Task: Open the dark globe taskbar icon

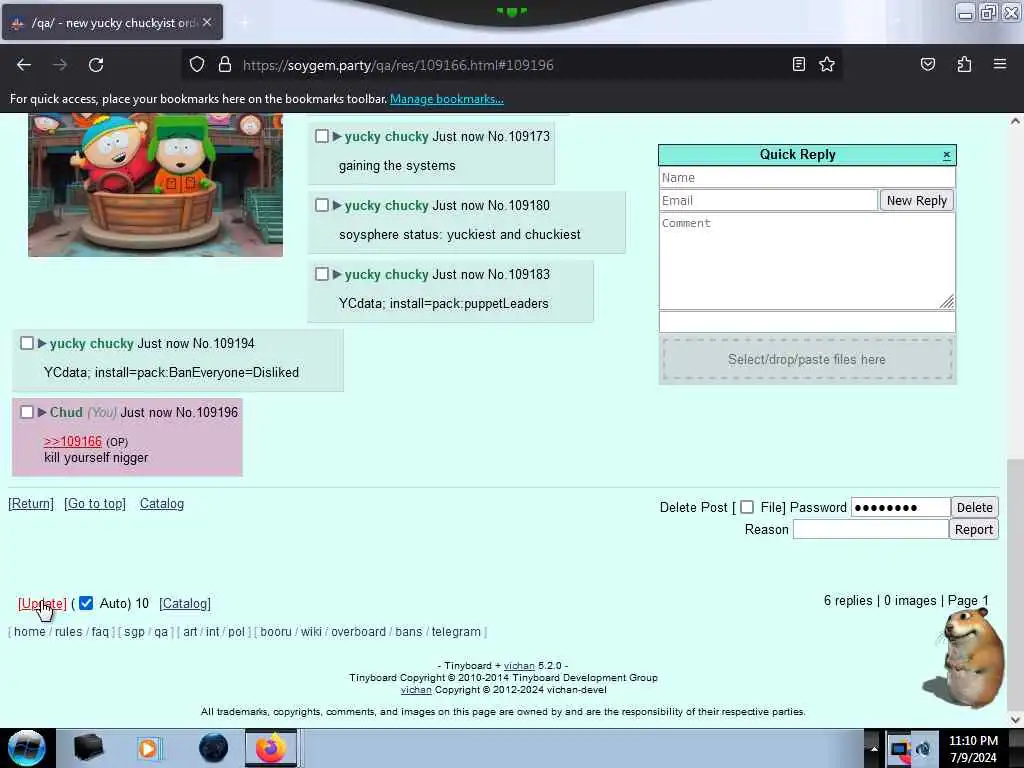Action: (213, 748)
